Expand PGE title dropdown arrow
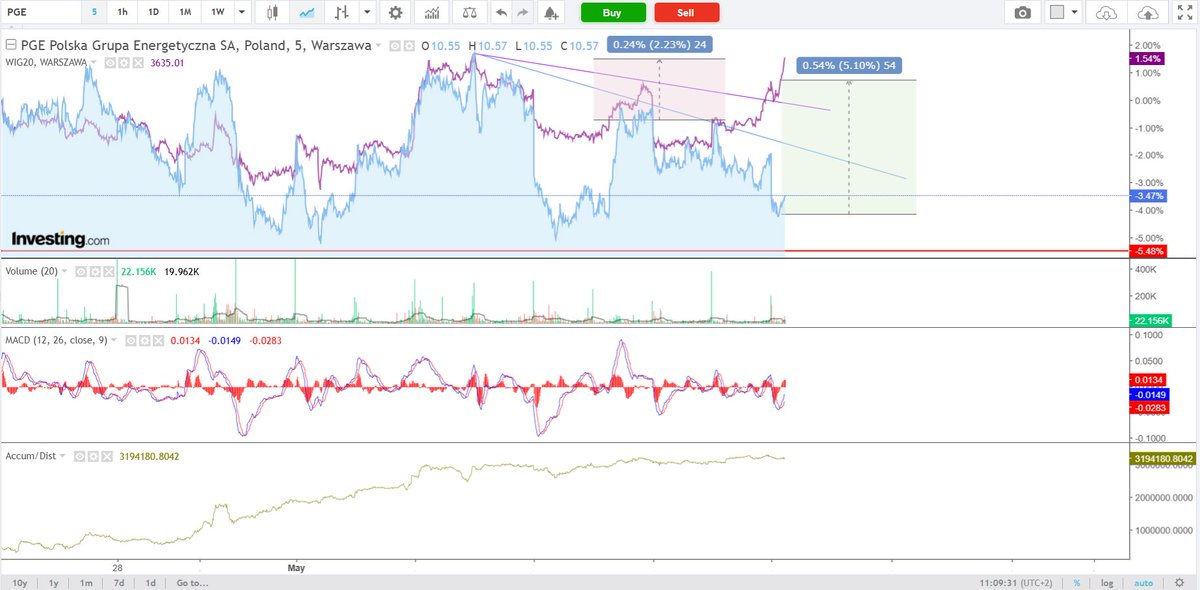The image size is (1200, 590). click(x=380, y=46)
